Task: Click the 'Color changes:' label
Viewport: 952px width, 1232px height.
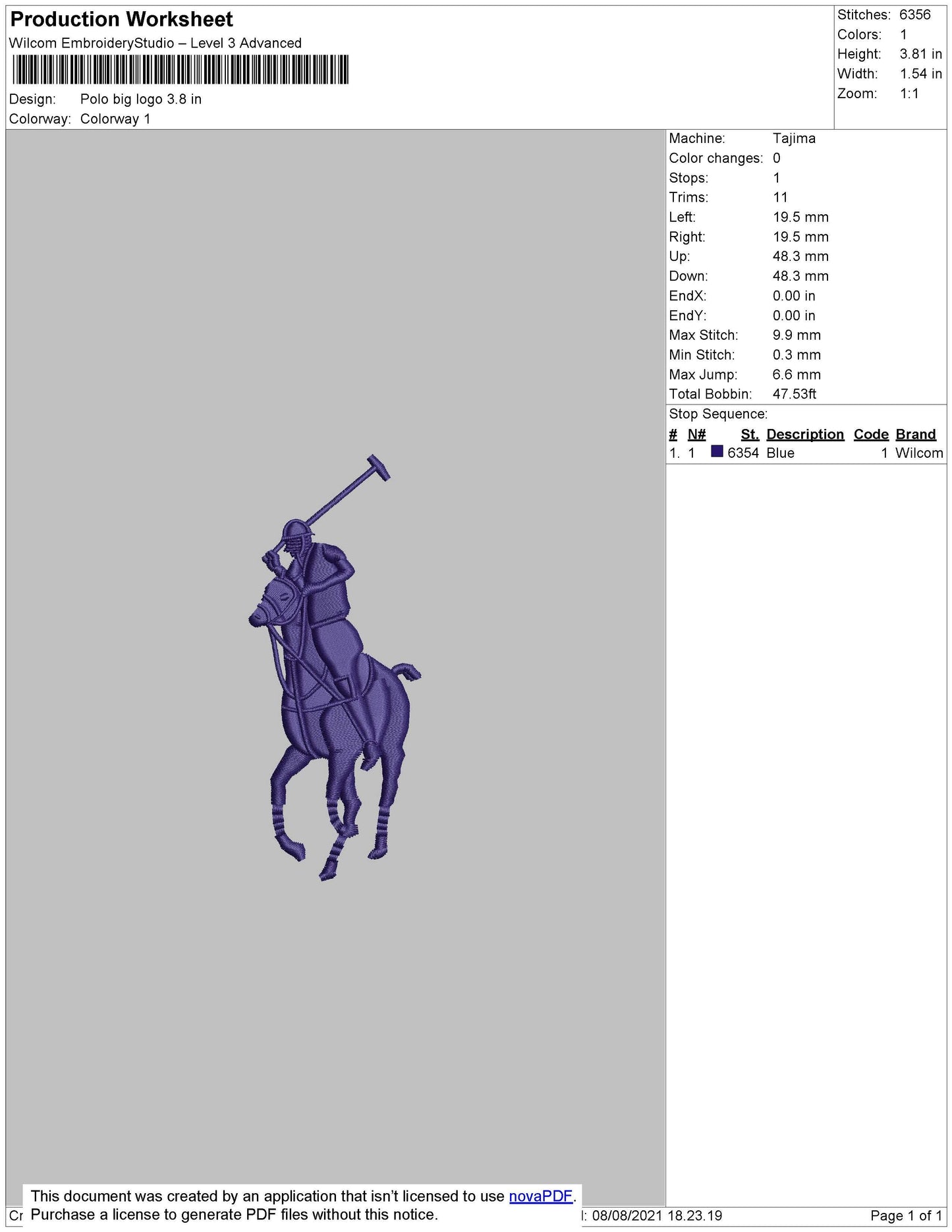Action: point(715,158)
